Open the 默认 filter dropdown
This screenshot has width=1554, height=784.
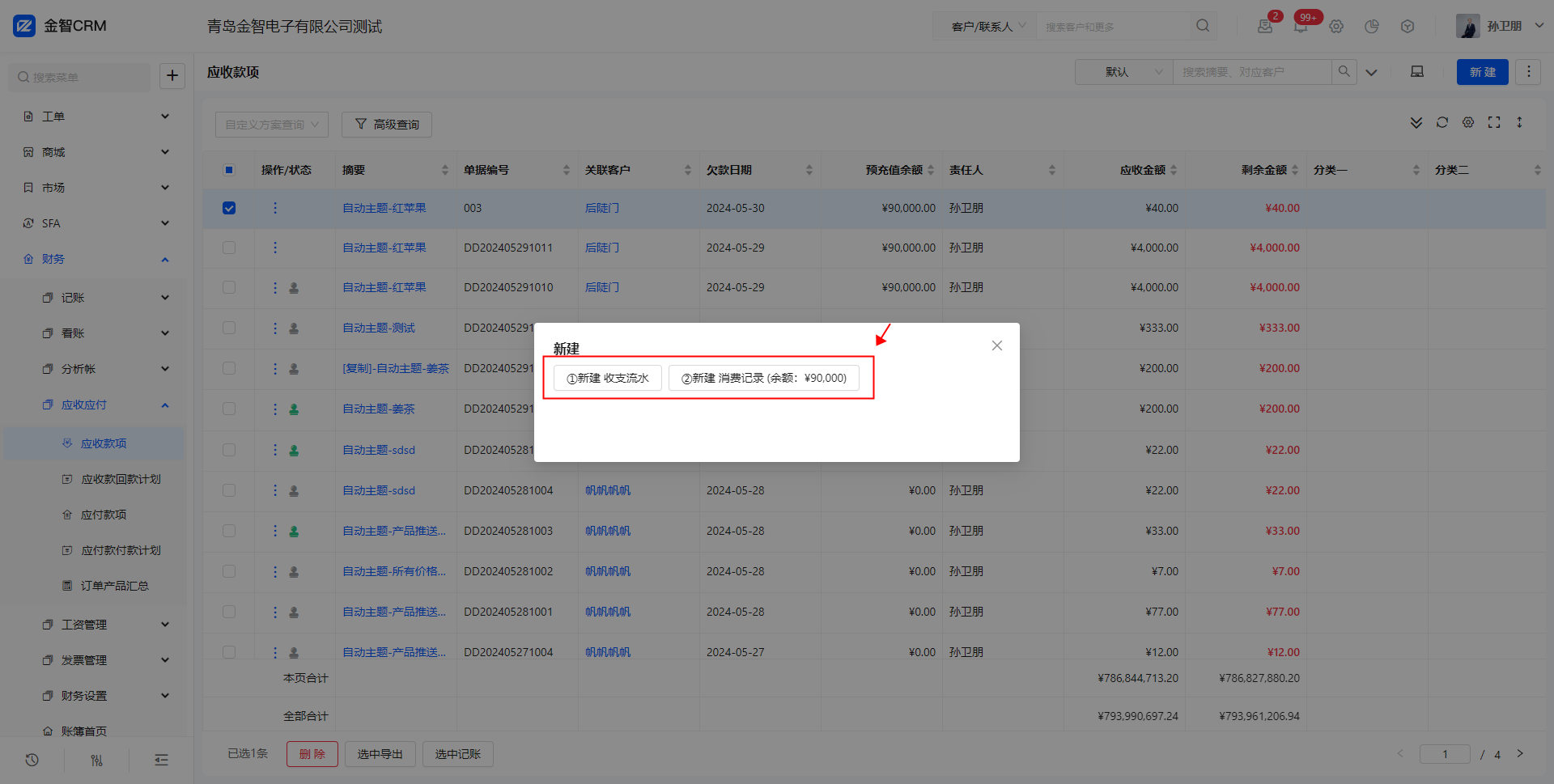click(1124, 71)
